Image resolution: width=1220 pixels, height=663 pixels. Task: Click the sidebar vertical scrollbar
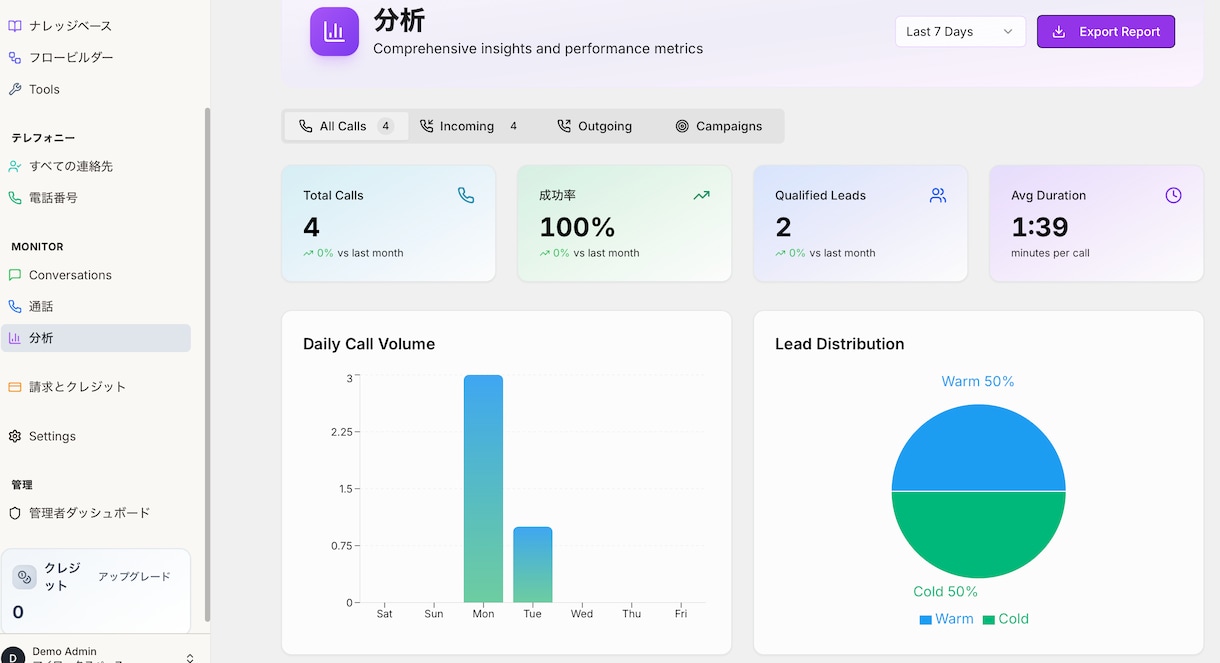207,365
